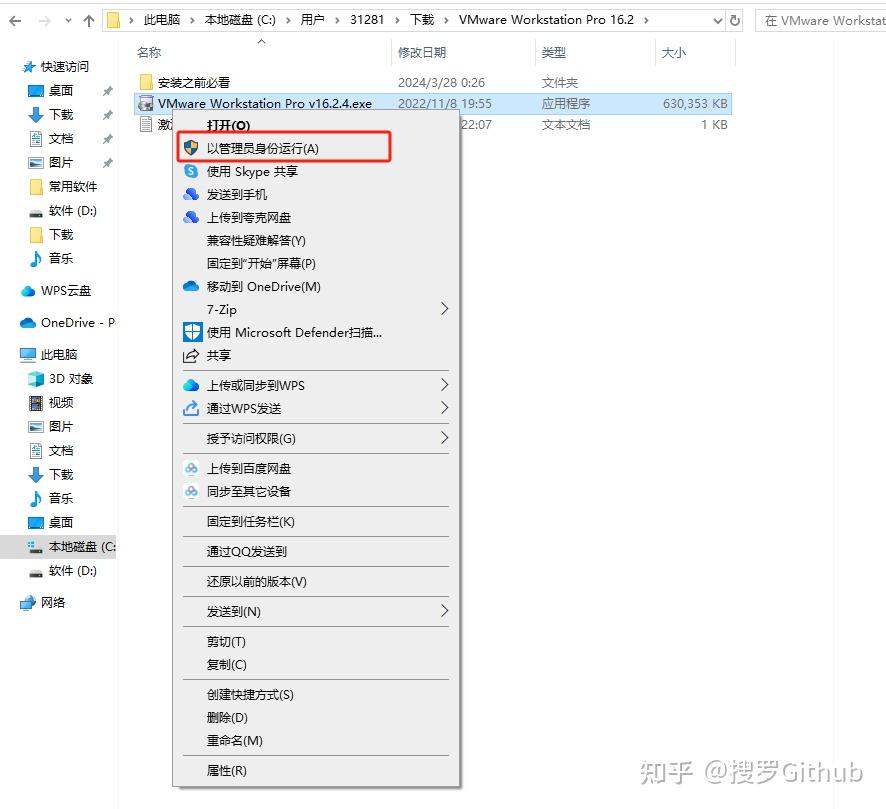This screenshot has height=809, width=886.
Task: Choose 上传到百度网盘
Action: tap(249, 469)
